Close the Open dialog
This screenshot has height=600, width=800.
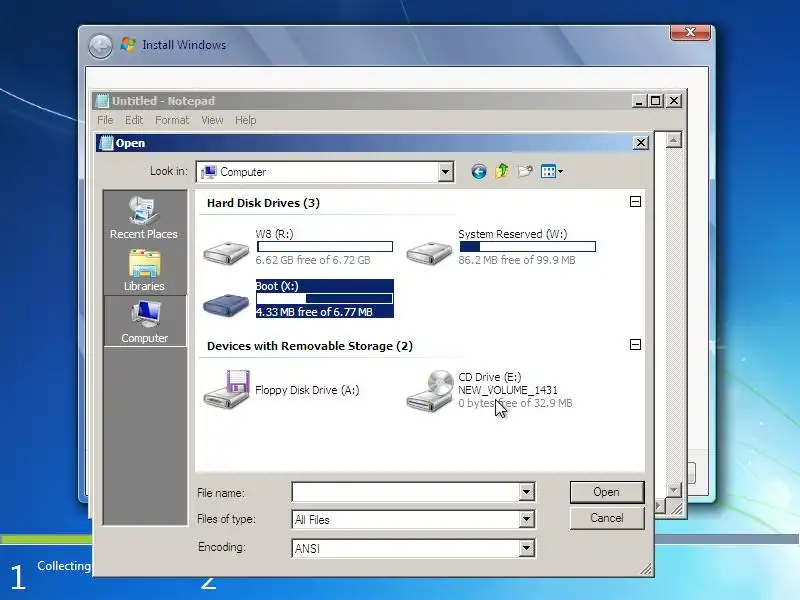tap(640, 143)
